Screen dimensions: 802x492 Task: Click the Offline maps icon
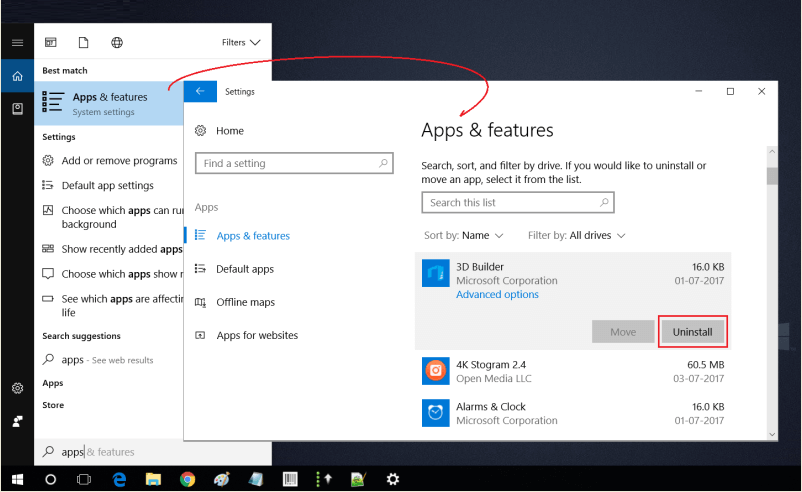tap(200, 302)
